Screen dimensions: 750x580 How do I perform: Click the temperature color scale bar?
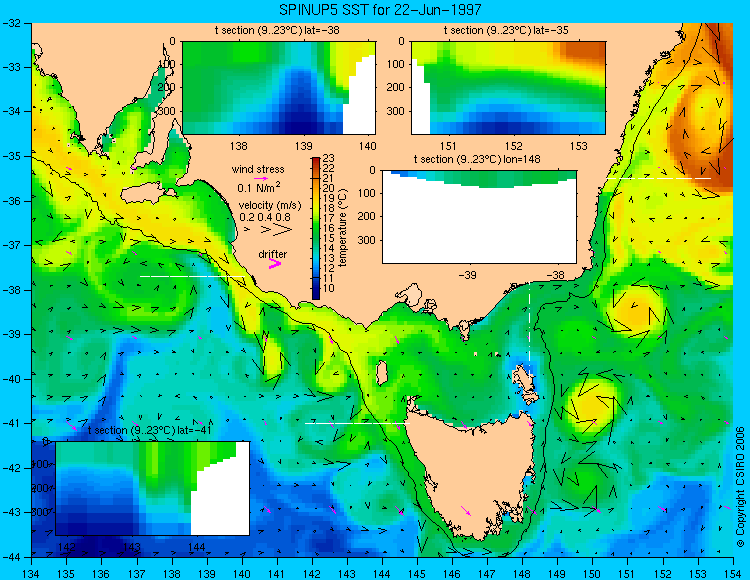316,228
